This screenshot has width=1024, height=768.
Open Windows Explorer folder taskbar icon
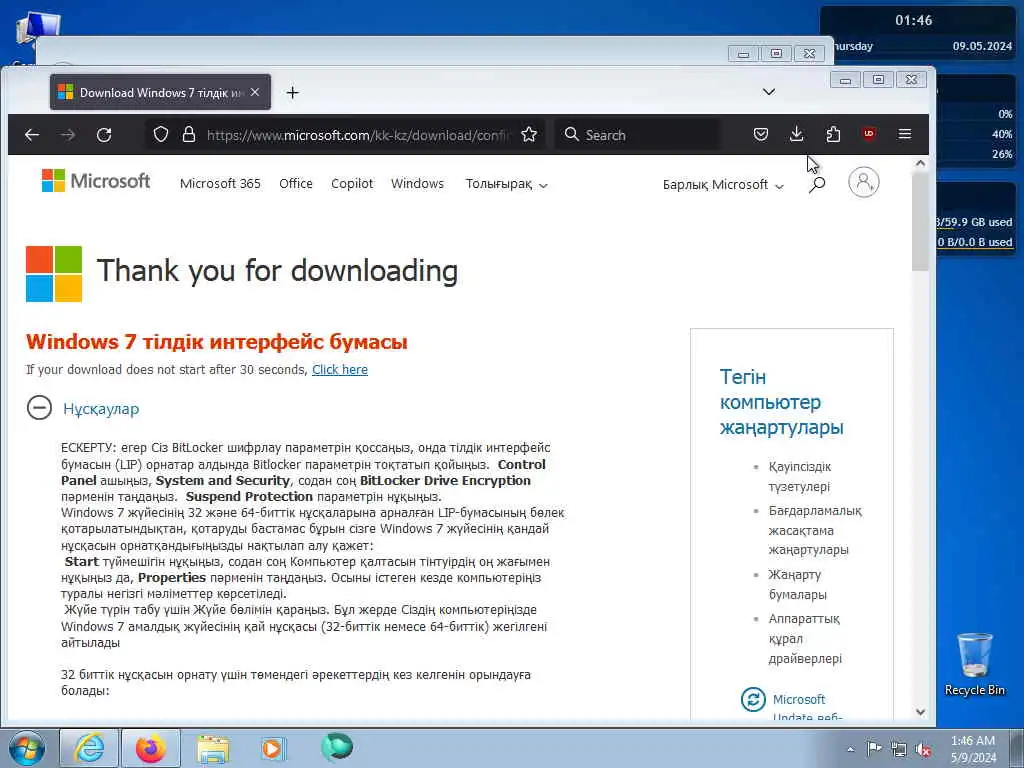pos(213,749)
